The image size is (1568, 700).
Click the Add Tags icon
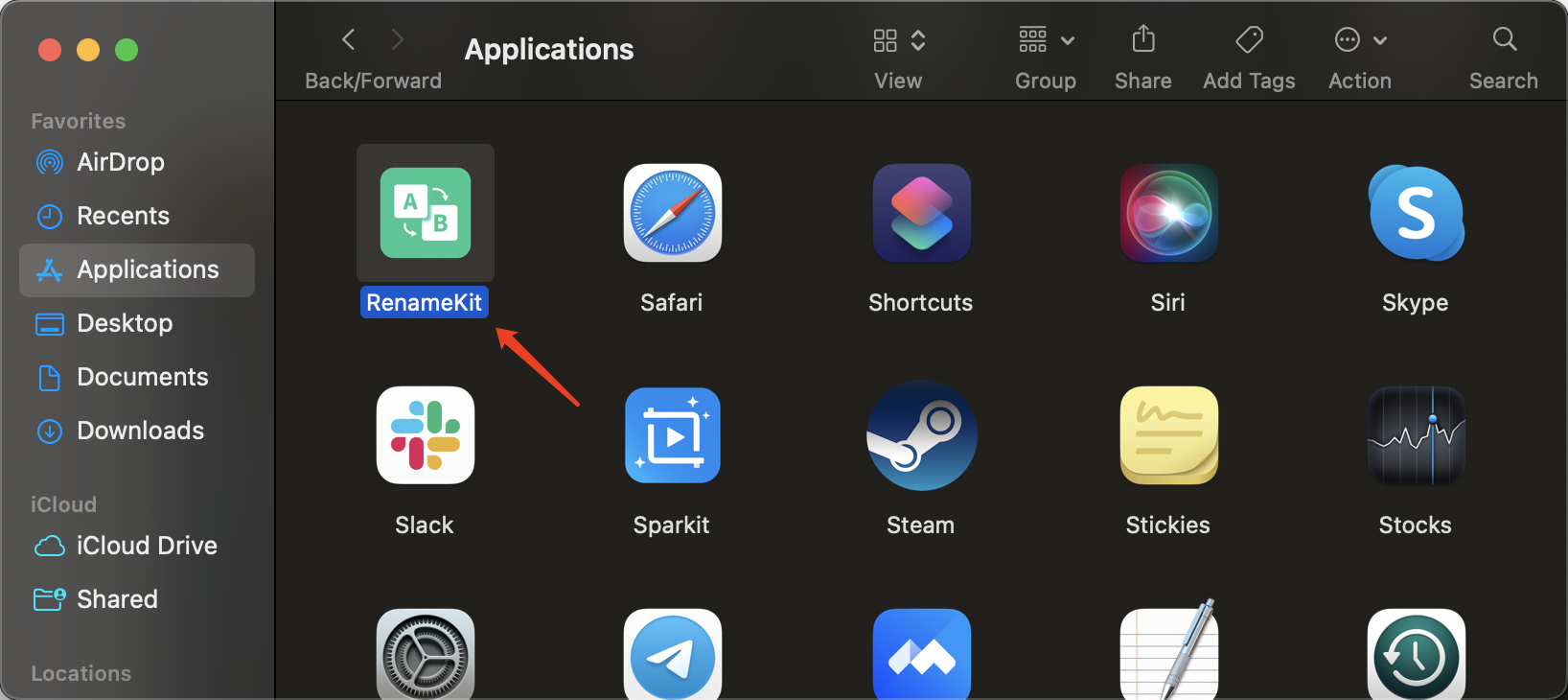(1249, 39)
